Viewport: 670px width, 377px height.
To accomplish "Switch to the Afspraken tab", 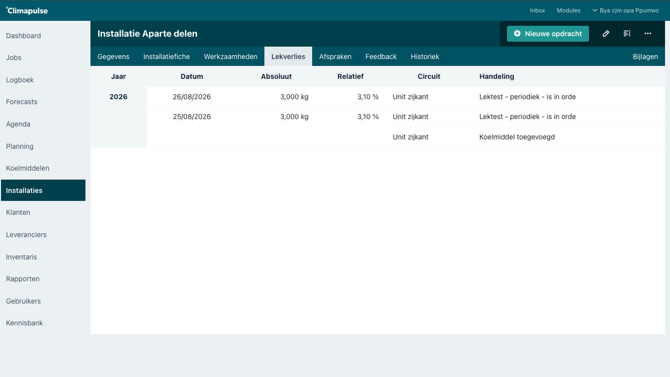I will click(335, 56).
